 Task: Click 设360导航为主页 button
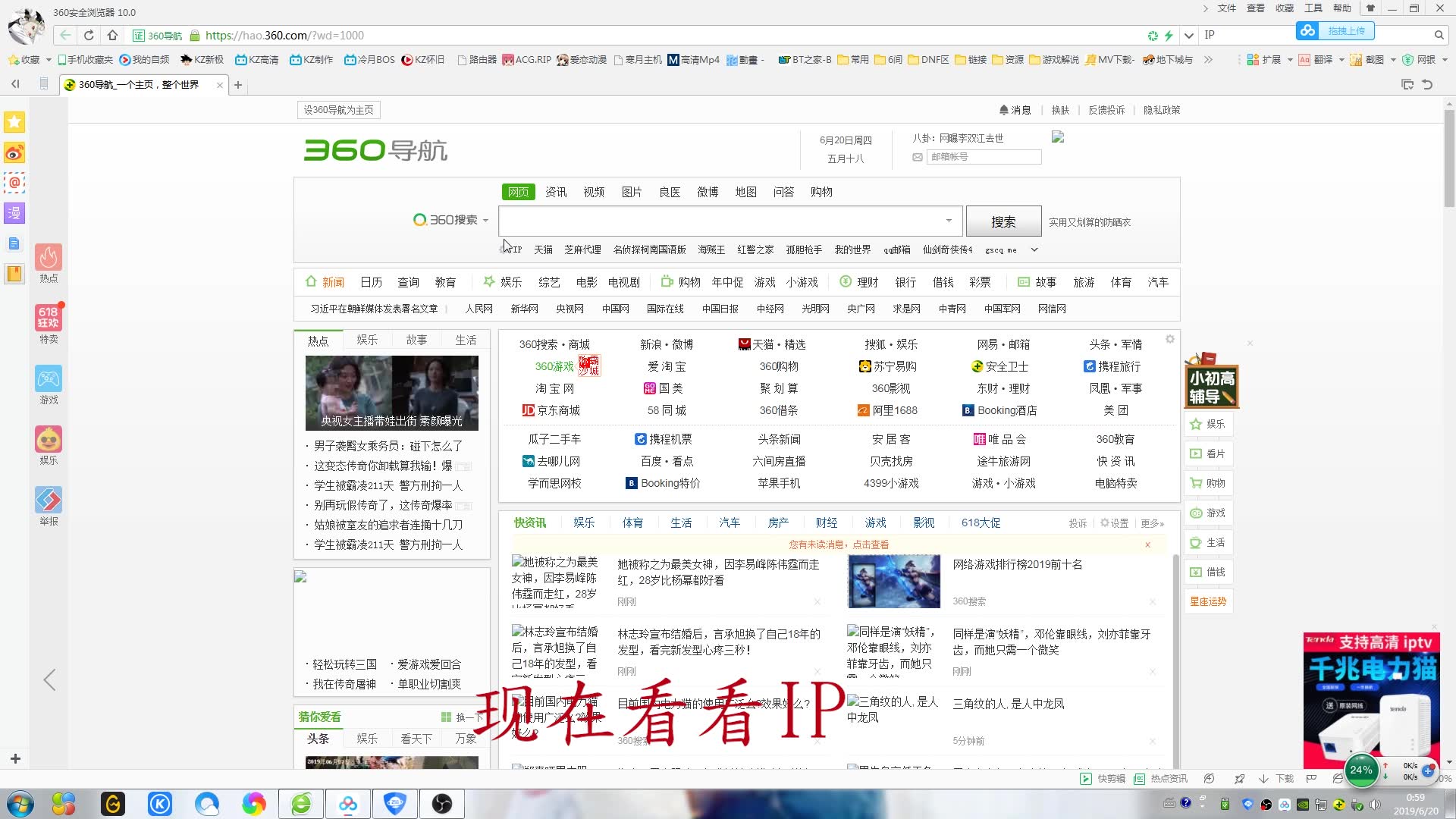tap(339, 110)
